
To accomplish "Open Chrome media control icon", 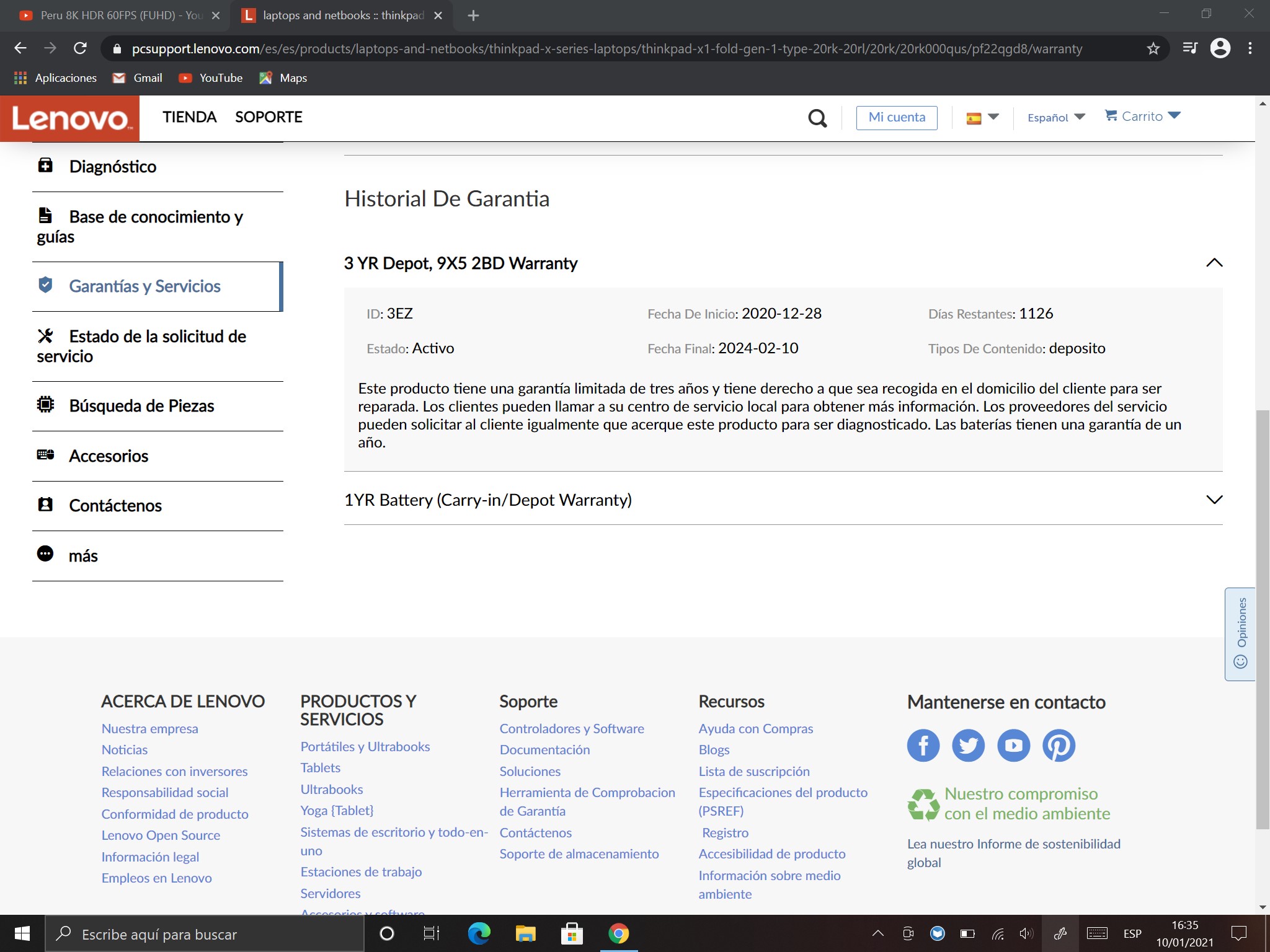I will coord(1189,48).
